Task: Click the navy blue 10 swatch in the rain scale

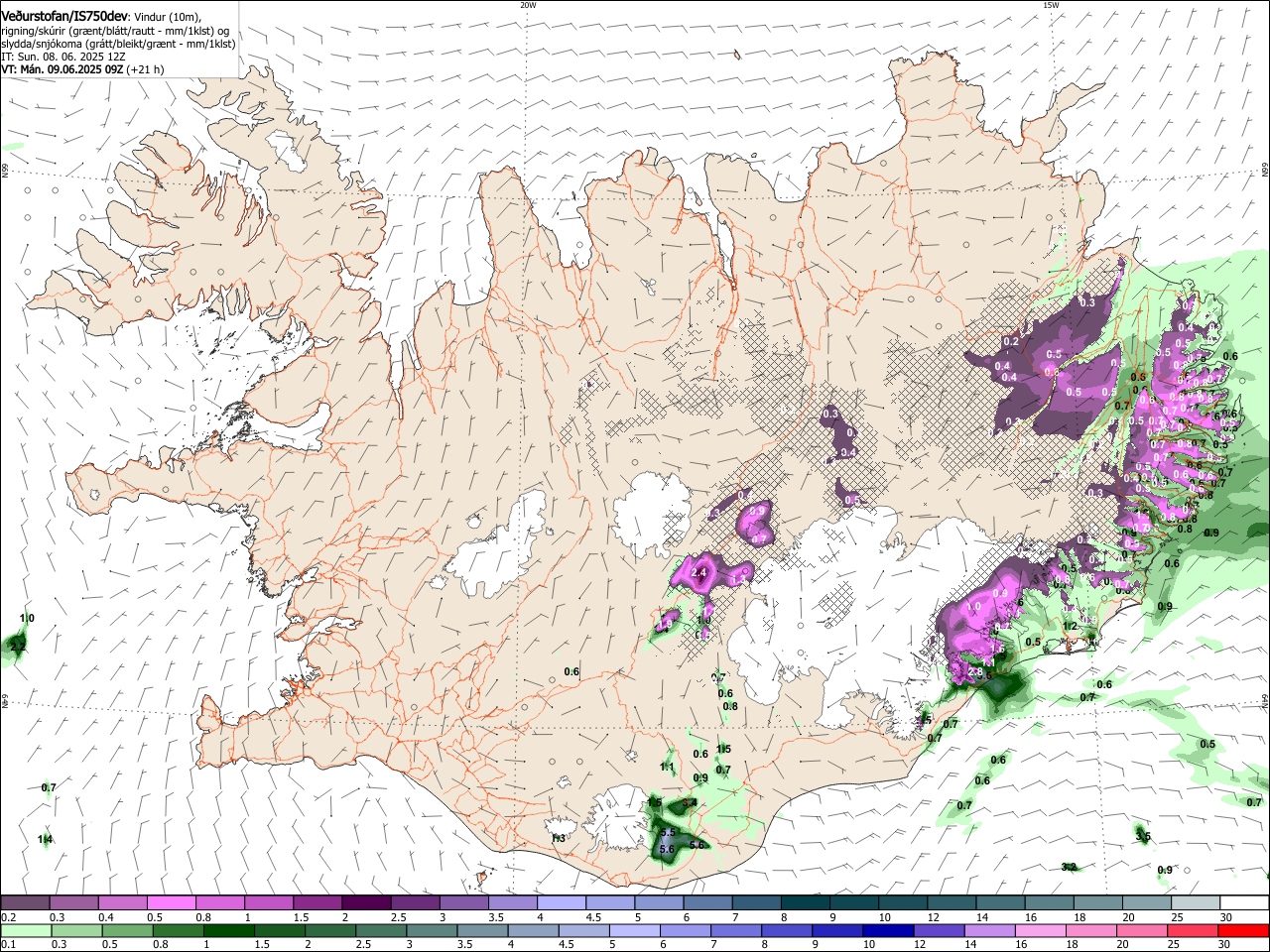Action: click(887, 930)
